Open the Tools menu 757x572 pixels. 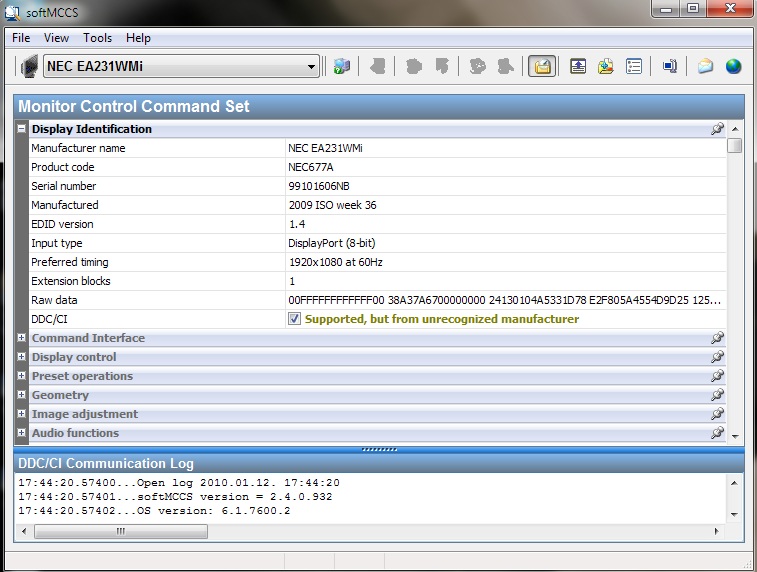(x=98, y=38)
